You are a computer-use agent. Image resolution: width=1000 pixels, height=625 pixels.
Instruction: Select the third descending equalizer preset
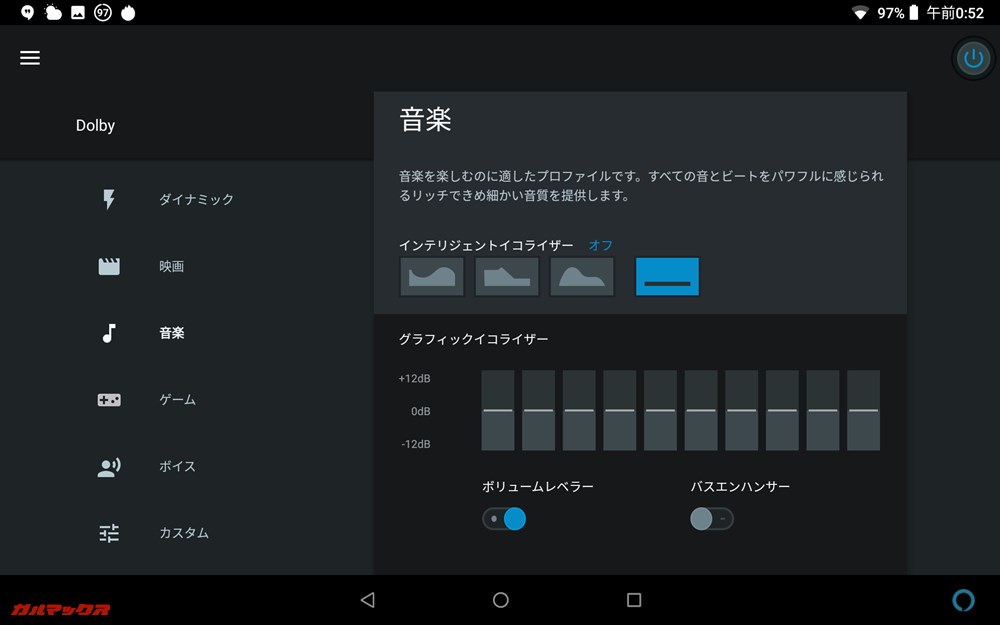tap(581, 276)
